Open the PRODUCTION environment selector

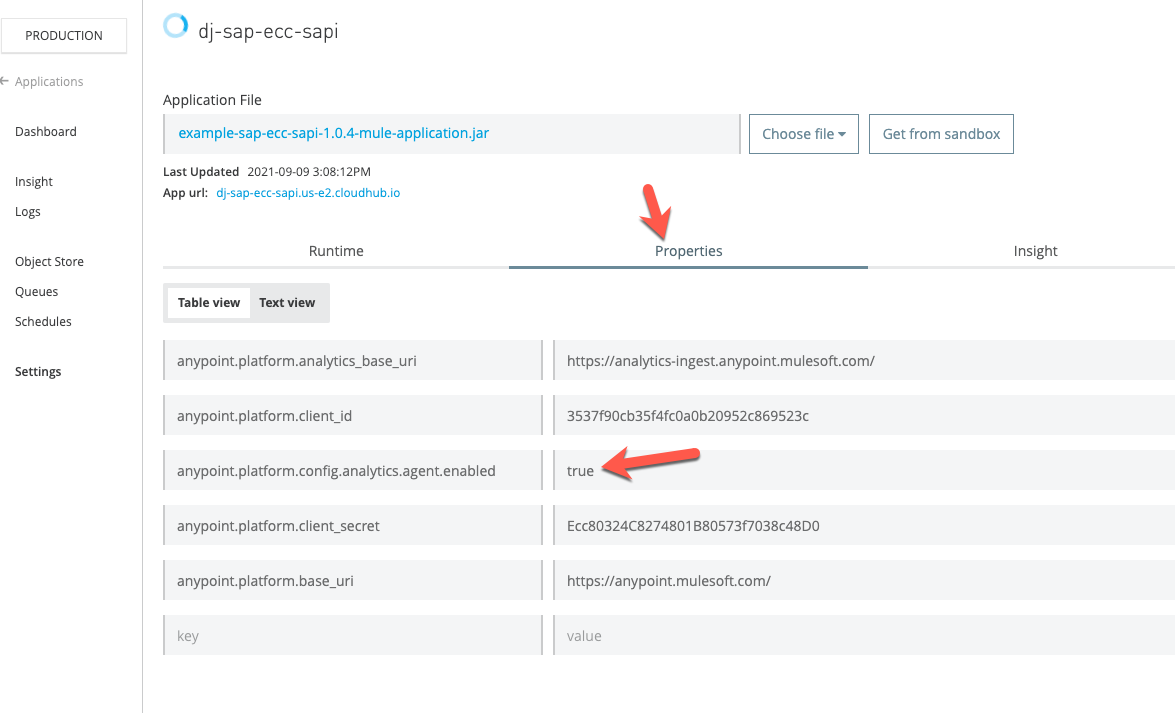coord(64,35)
